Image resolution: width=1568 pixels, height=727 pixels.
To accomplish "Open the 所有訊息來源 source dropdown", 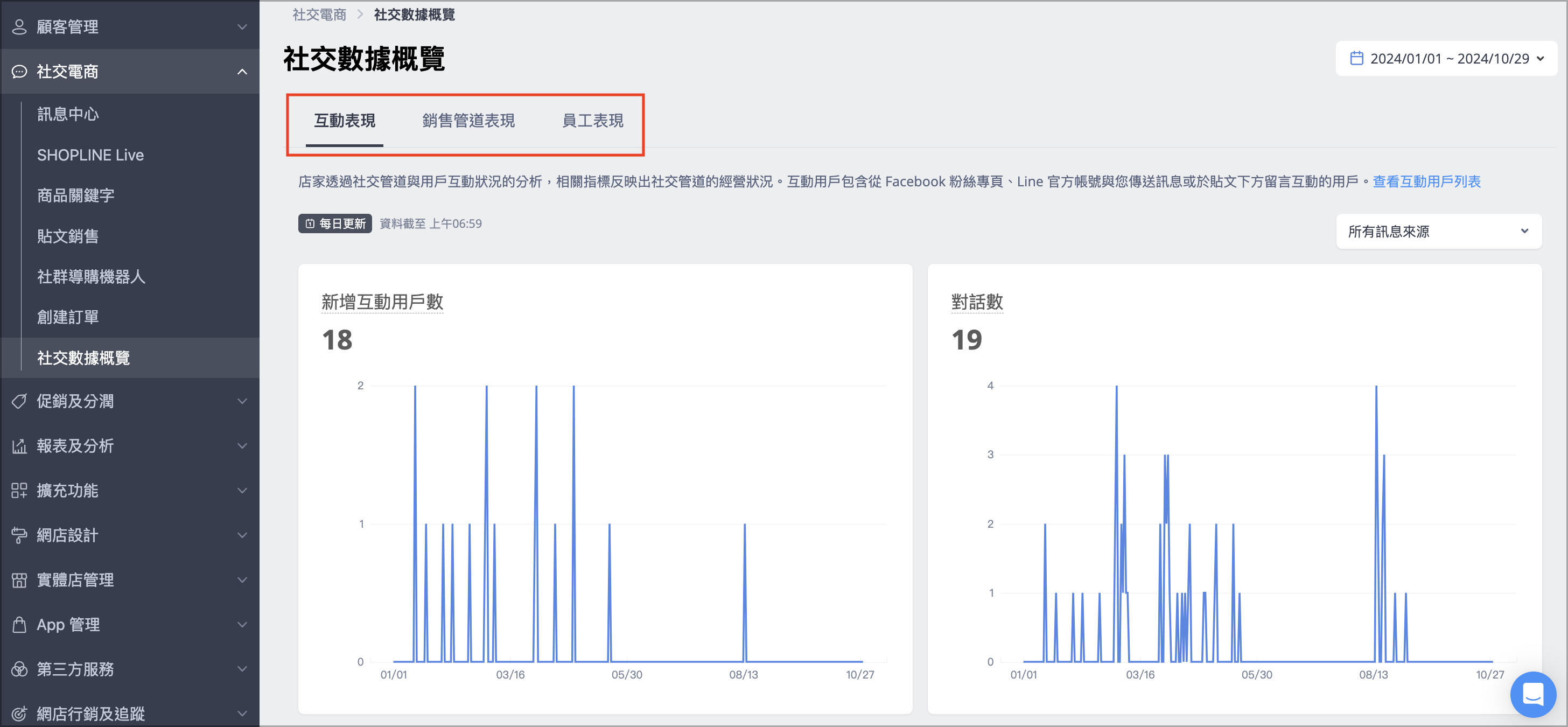I will tap(1438, 232).
